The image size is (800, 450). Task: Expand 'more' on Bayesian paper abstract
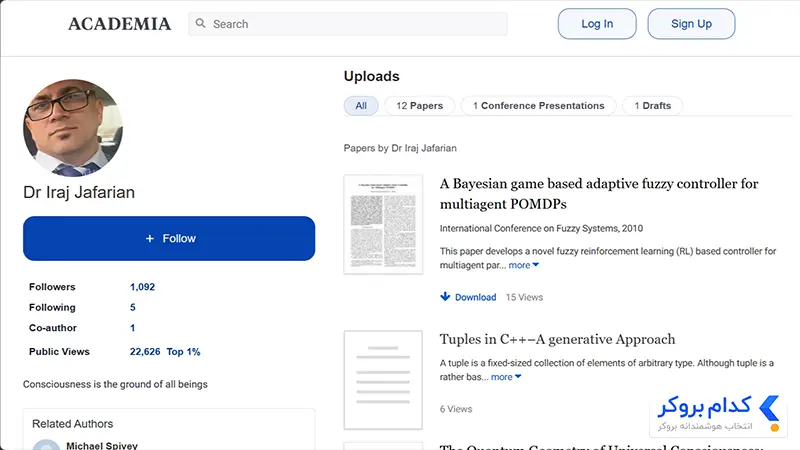pos(523,265)
